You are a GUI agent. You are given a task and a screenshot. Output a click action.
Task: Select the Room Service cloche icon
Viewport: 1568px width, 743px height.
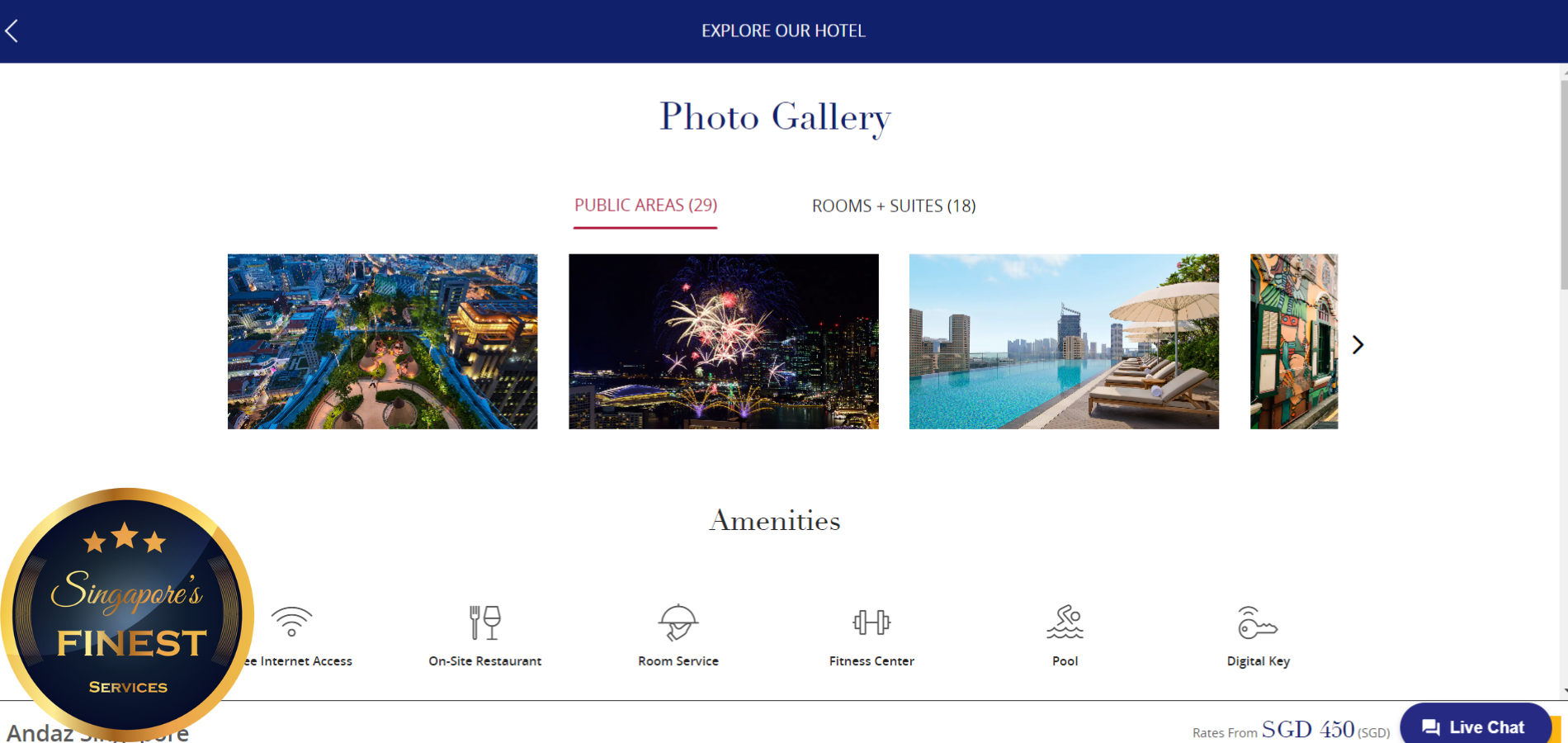tap(678, 622)
